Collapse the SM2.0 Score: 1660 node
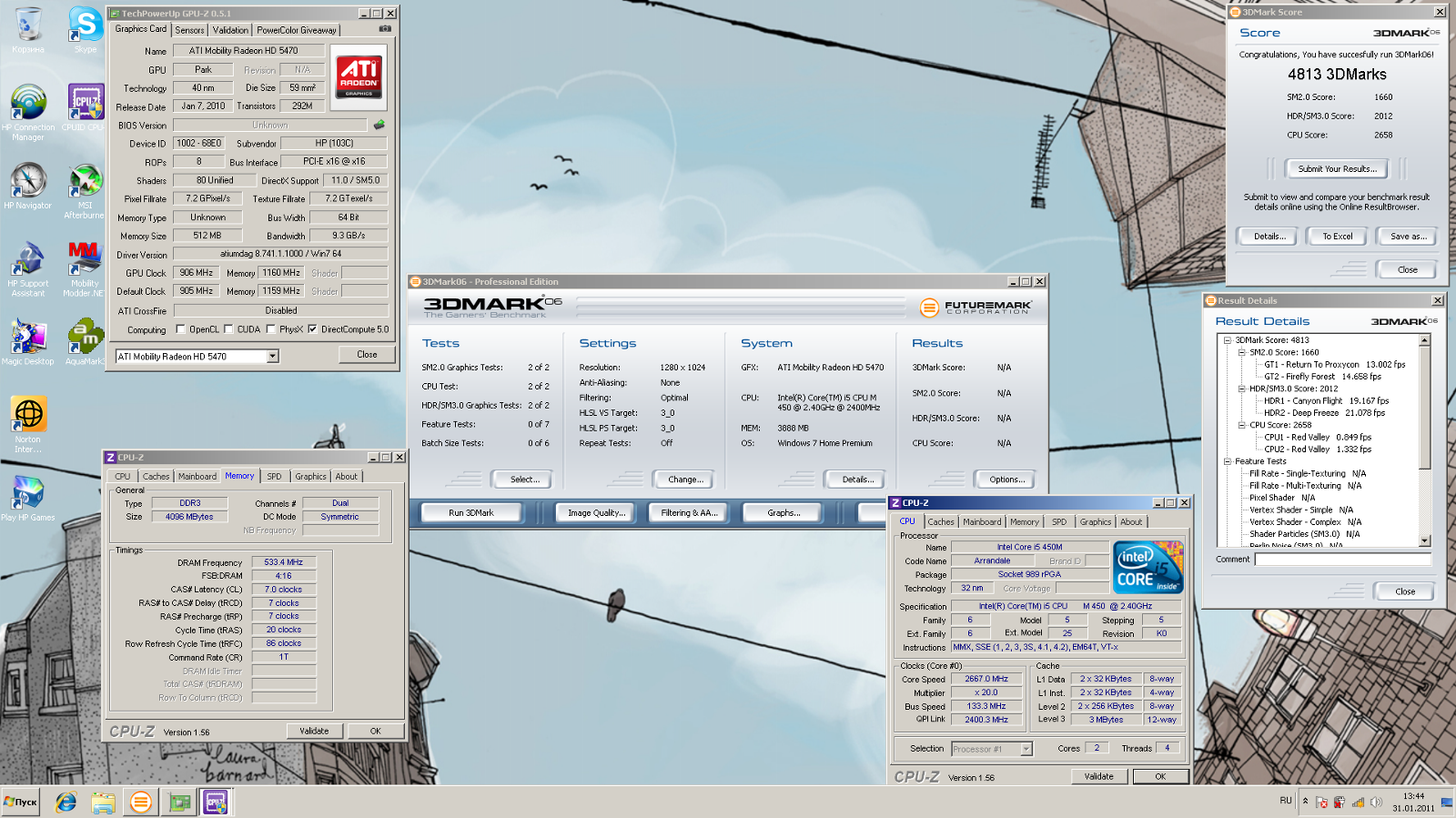This screenshot has width=1456, height=818. coord(1242,352)
